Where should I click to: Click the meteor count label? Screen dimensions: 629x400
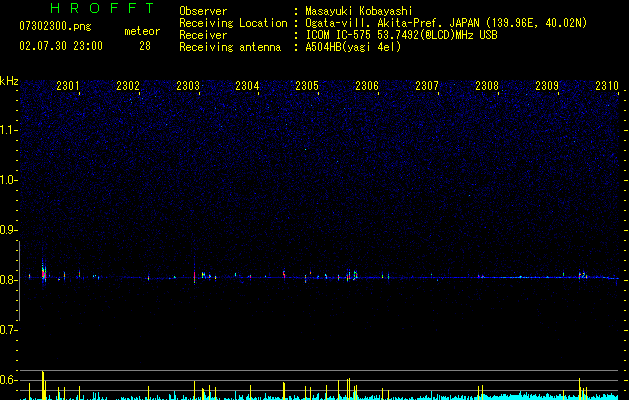pyautogui.click(x=142, y=31)
